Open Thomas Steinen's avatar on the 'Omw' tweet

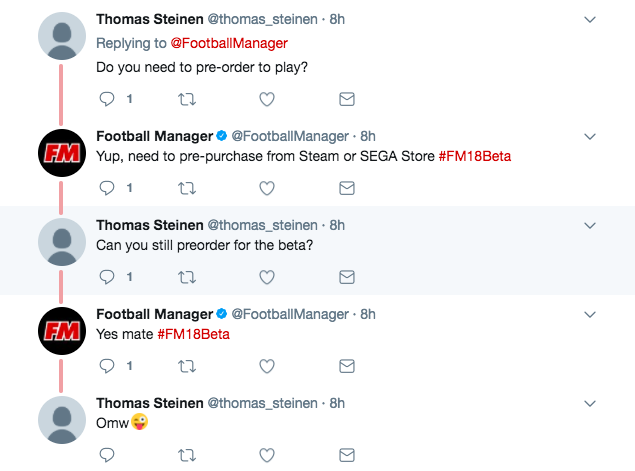coord(62,420)
